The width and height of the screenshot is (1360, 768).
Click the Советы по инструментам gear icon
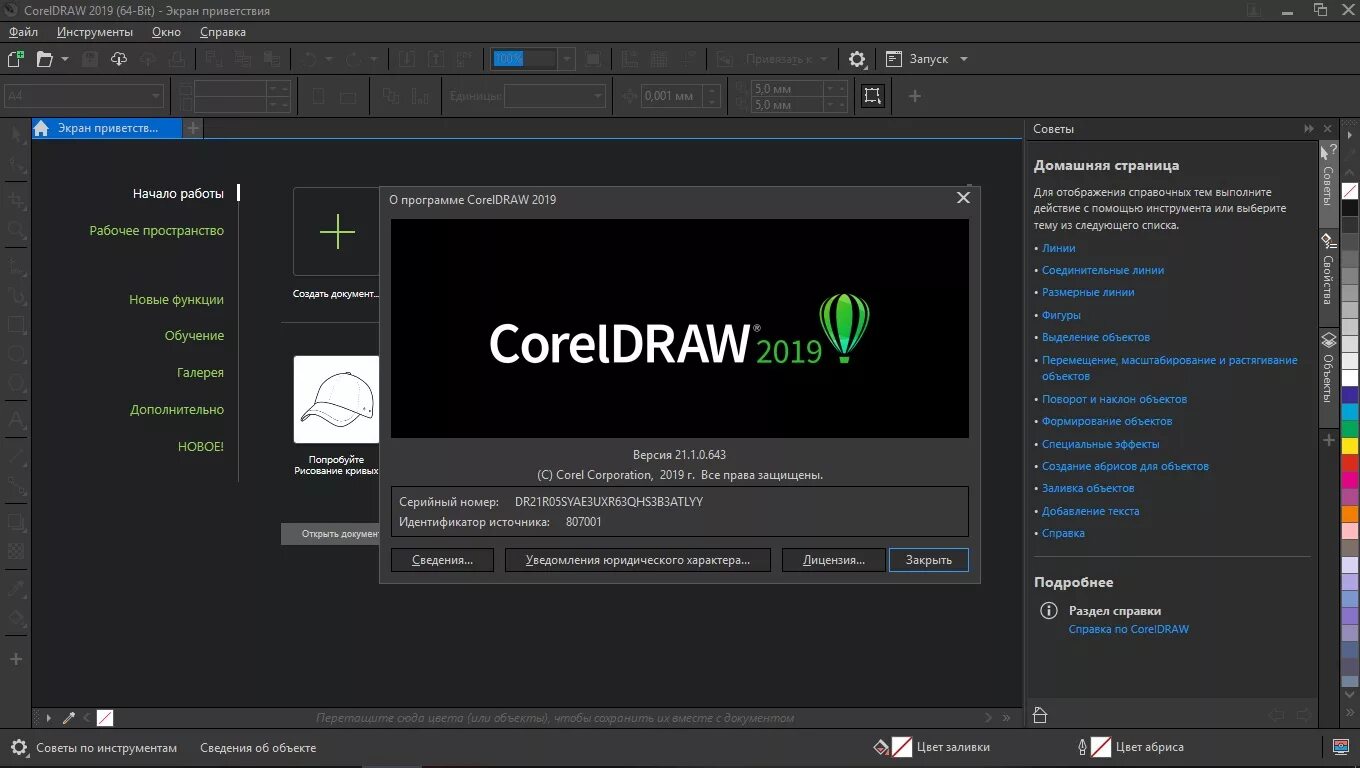(x=19, y=747)
